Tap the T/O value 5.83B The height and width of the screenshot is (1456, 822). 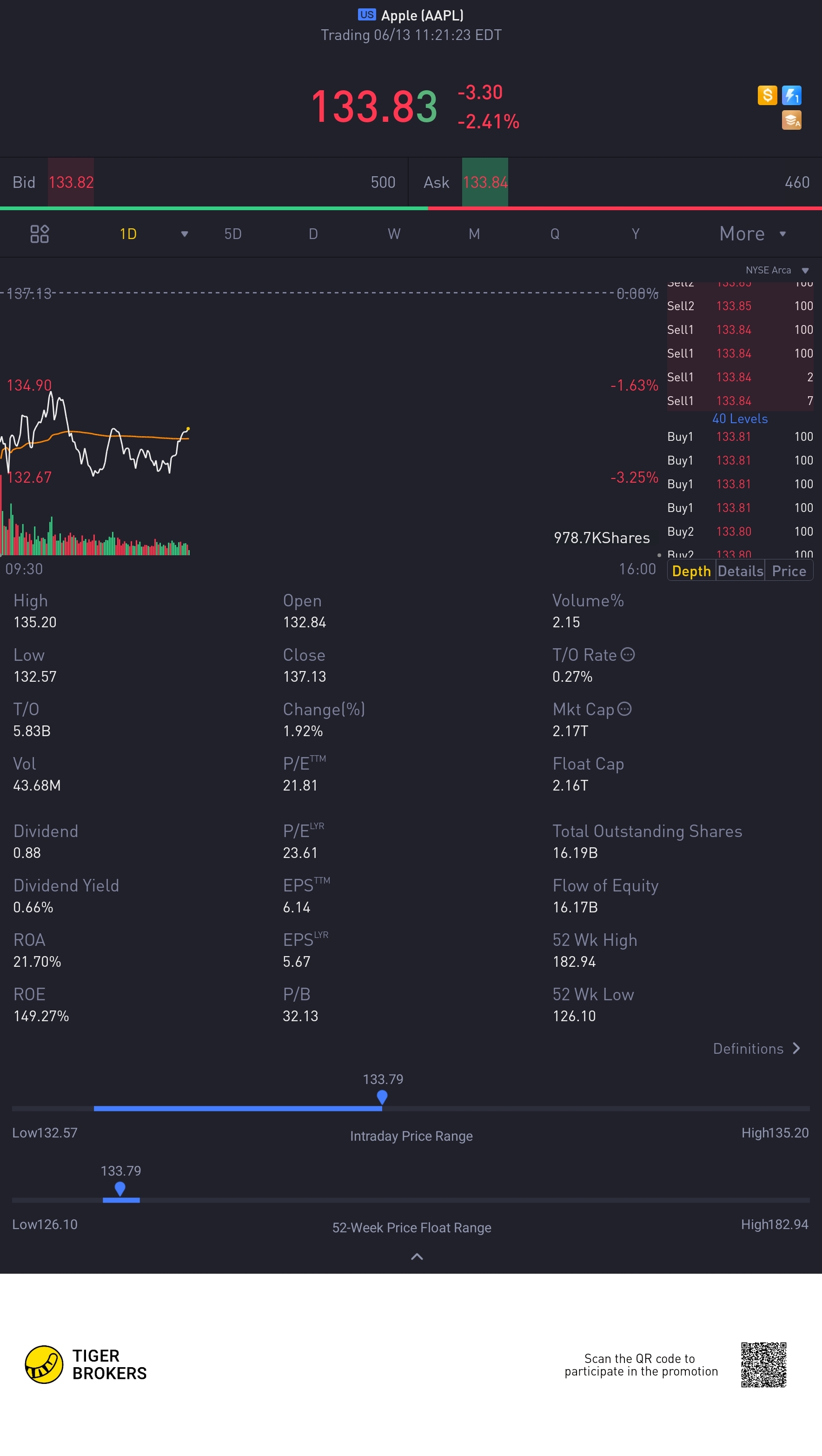pyautogui.click(x=32, y=731)
